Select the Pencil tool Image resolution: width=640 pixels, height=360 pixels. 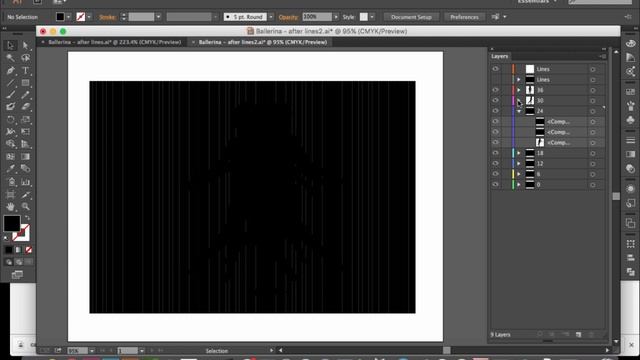(x=25, y=95)
